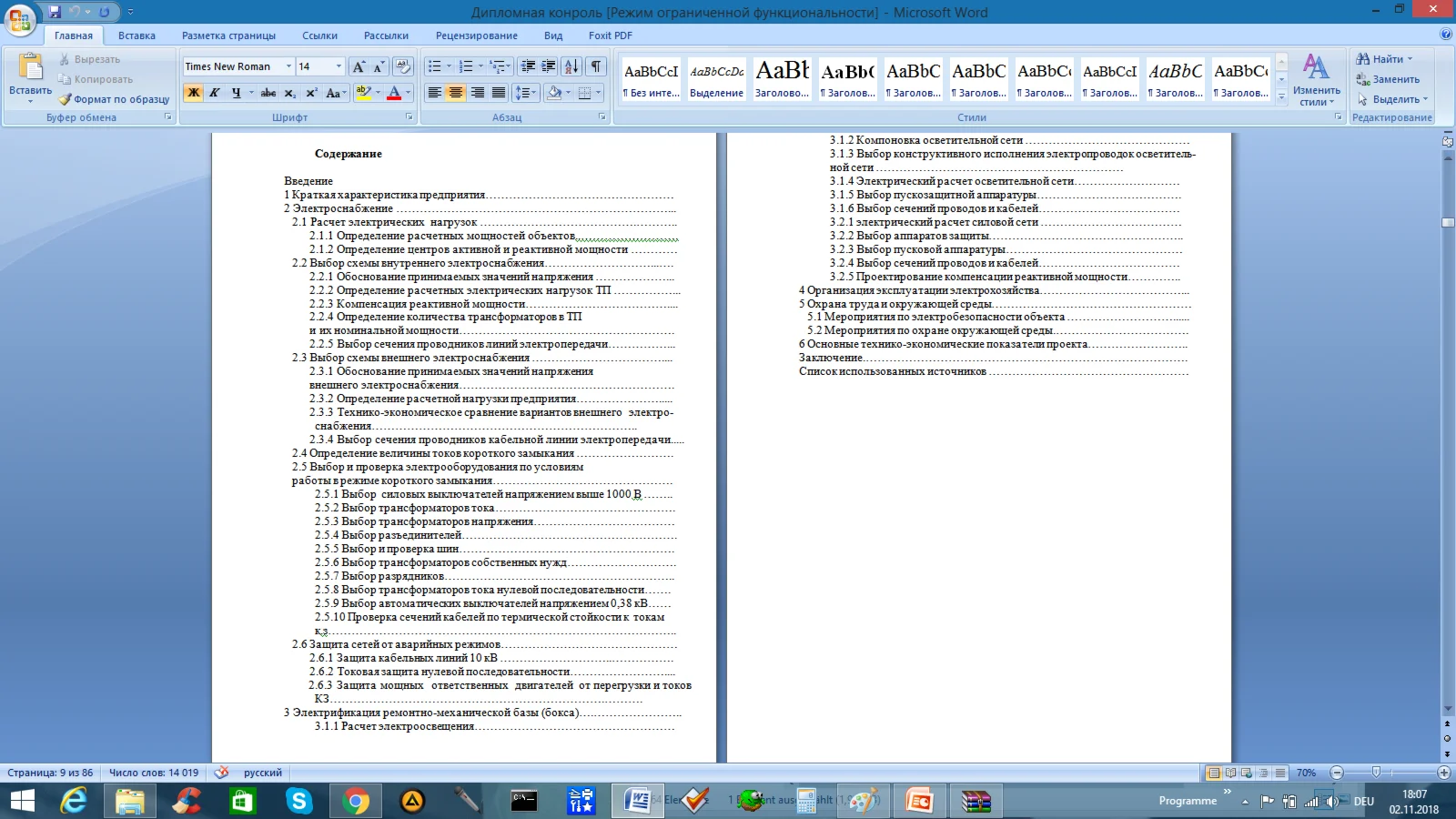
Task: Open Microsoft Office button menu
Action: (x=20, y=18)
